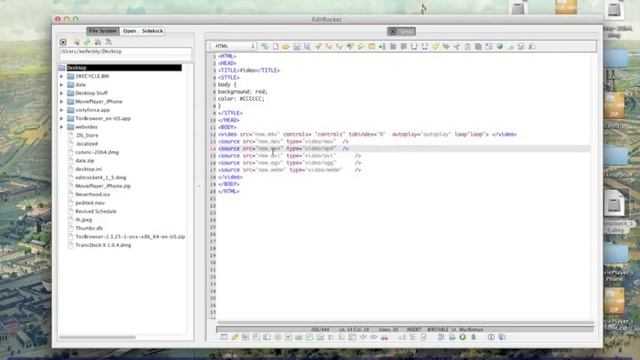
Task: Click the orange open-folder icon in editor toolbar
Action: click(286, 47)
